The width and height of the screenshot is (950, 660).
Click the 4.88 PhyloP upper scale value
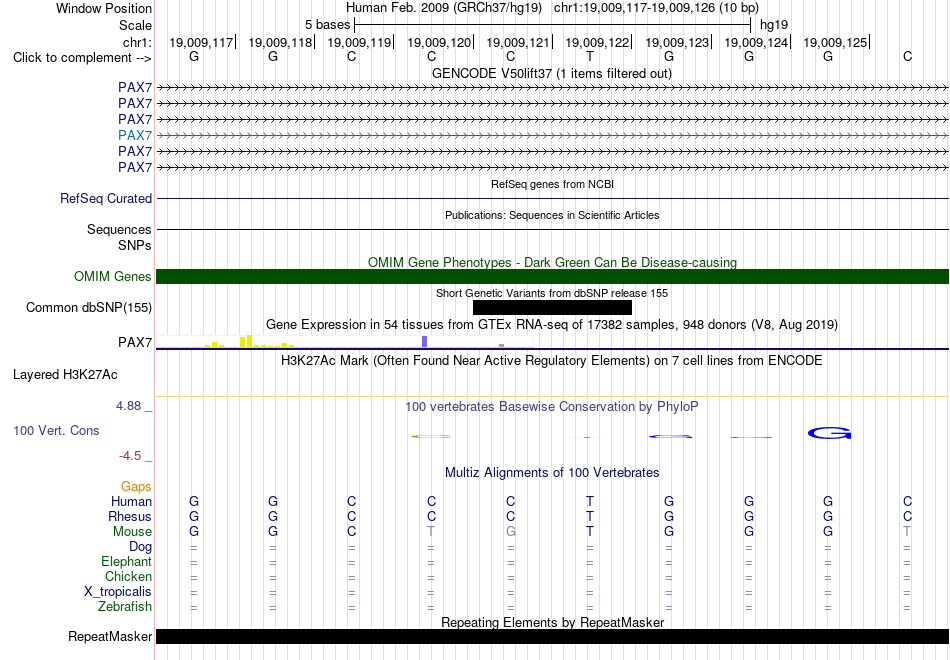tap(128, 406)
